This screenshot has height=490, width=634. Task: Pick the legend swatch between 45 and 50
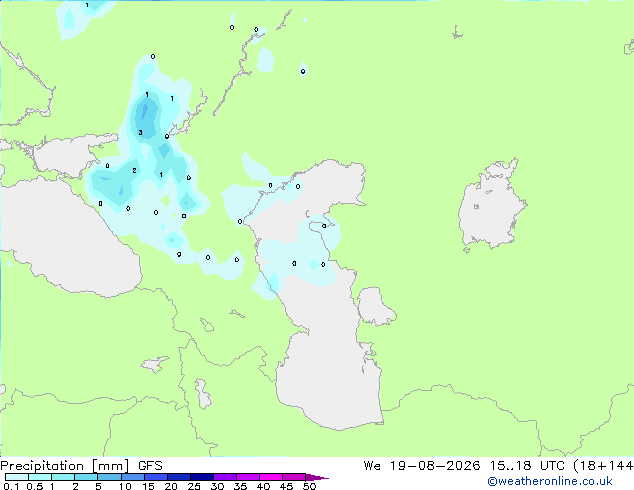(294, 477)
